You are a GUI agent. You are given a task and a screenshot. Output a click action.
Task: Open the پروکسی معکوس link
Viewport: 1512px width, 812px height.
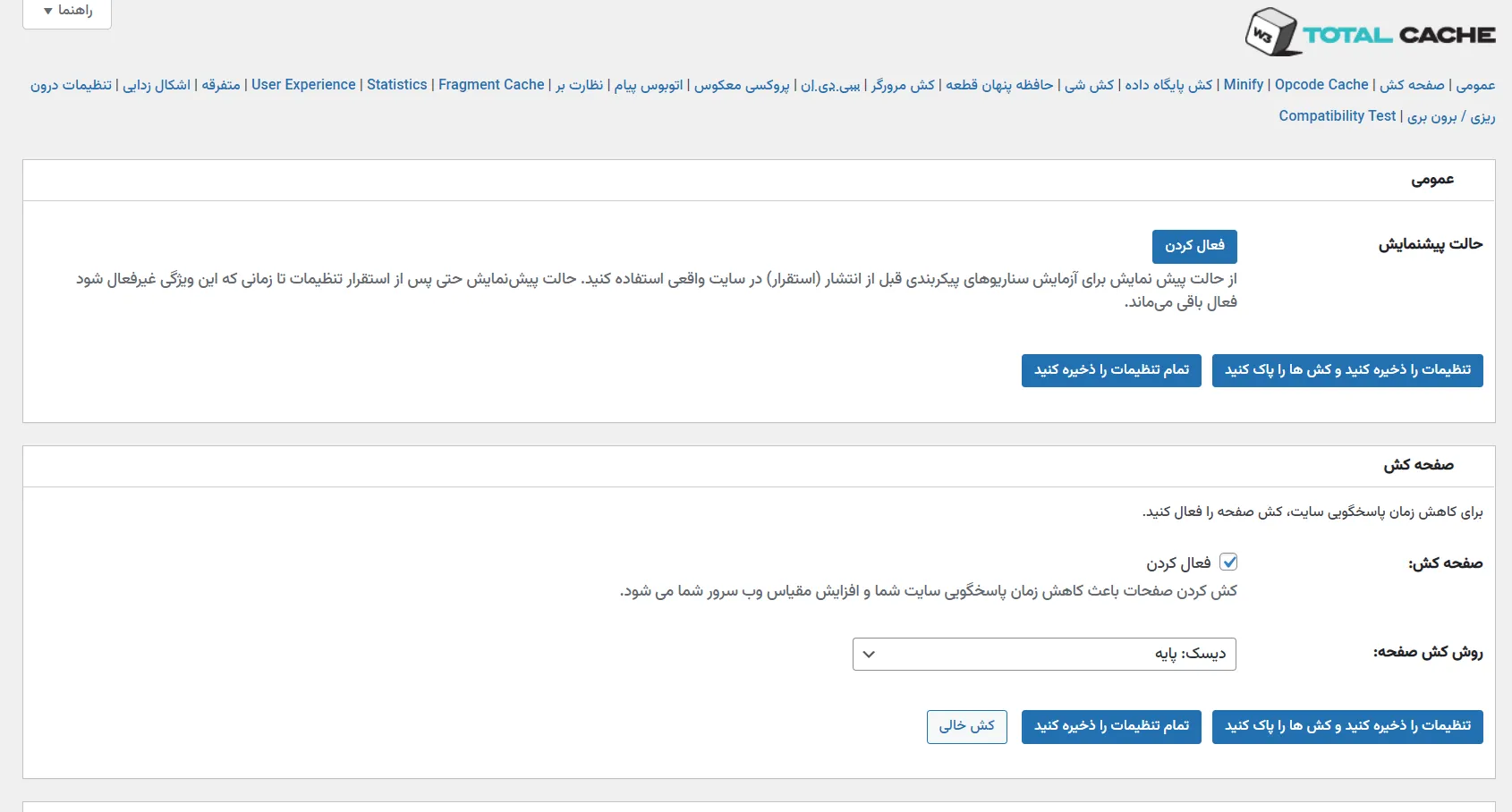point(742,85)
